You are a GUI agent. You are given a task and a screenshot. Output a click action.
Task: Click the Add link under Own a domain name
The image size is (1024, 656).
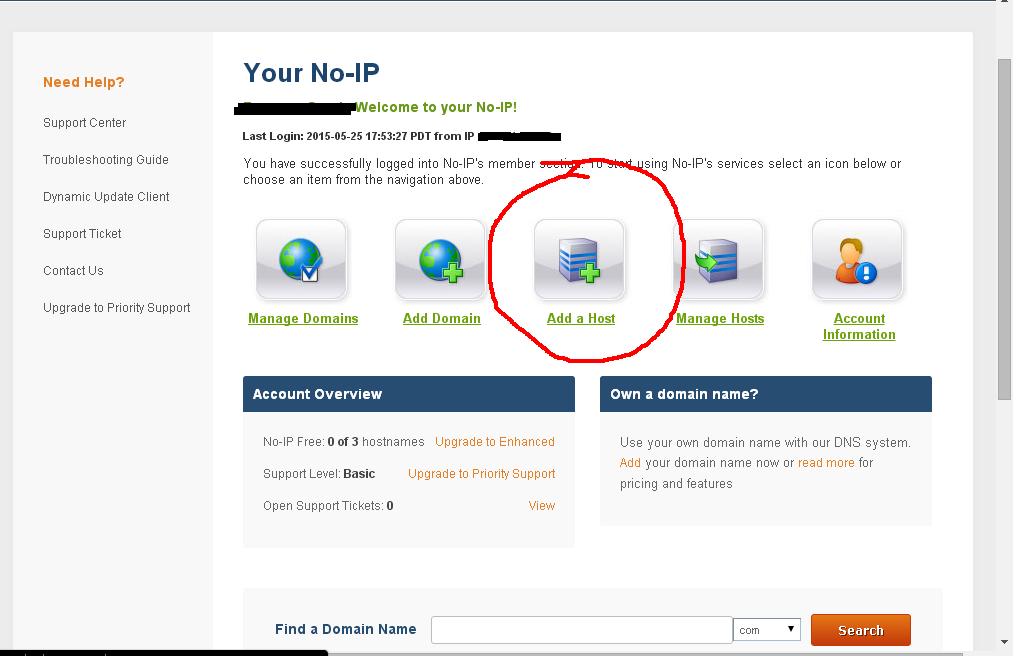[x=630, y=463]
